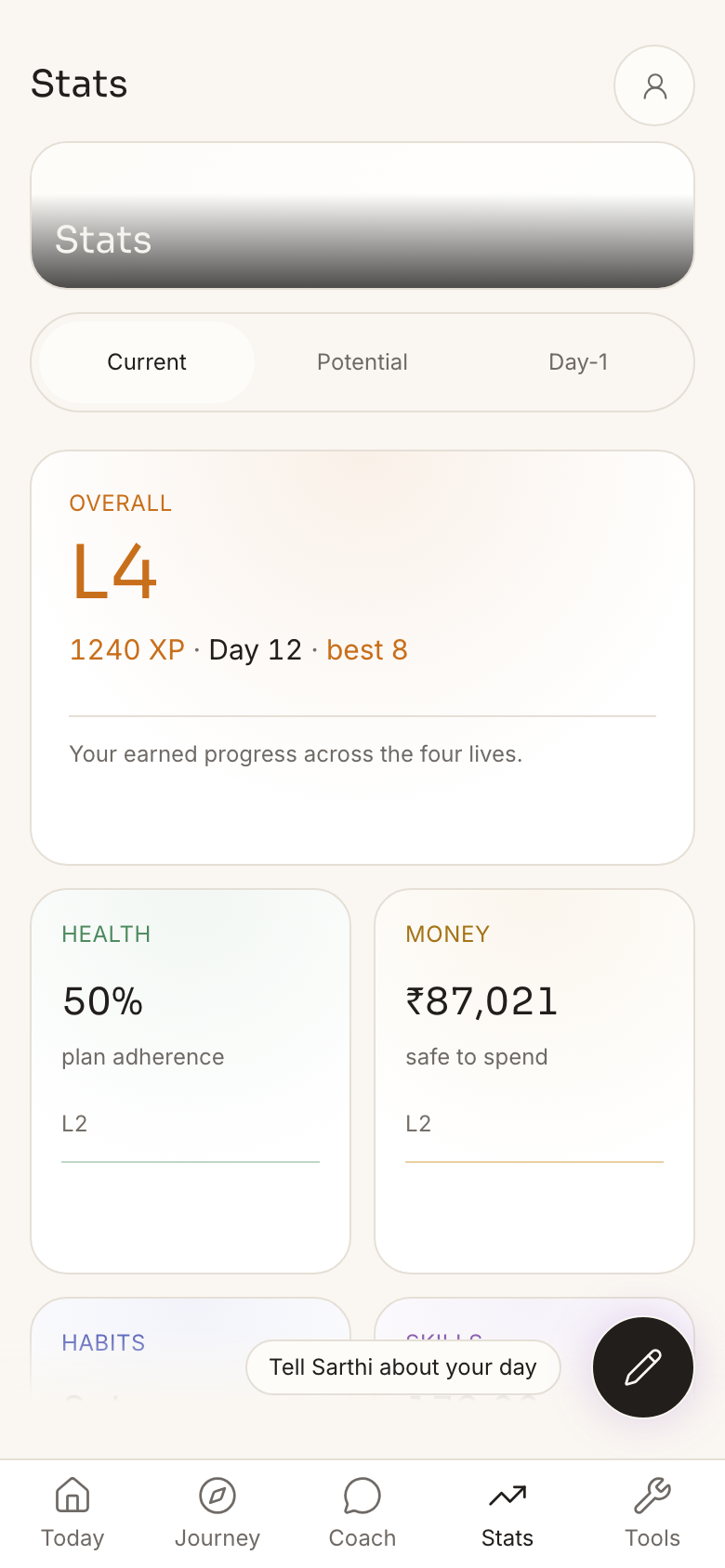Open the Overall L4 level card
The height and width of the screenshot is (1568, 725).
(362, 658)
